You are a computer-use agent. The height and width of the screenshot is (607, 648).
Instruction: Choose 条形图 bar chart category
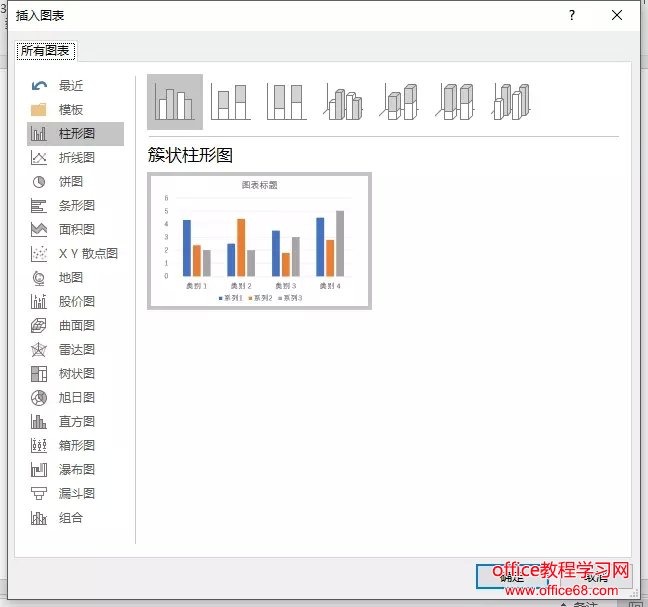(76, 206)
